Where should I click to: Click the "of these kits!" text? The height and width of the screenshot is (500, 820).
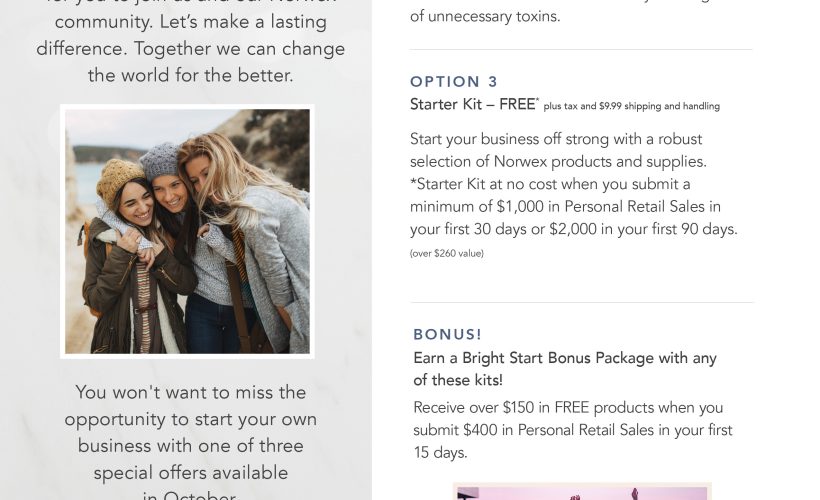pyautogui.click(x=457, y=381)
